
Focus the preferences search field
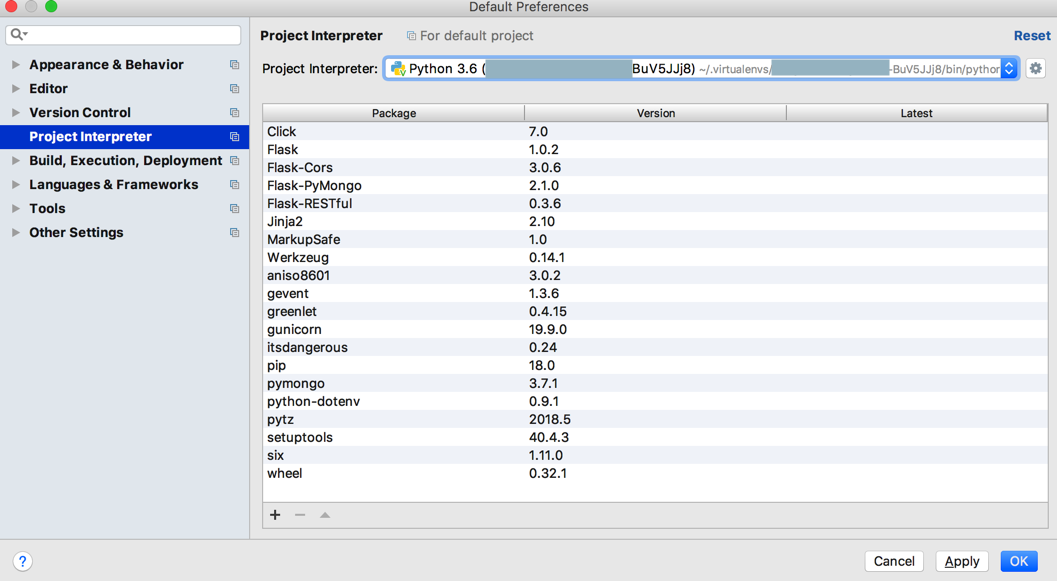click(x=130, y=35)
